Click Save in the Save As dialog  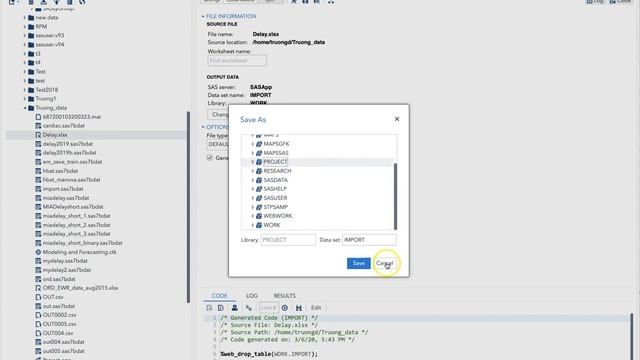358,263
